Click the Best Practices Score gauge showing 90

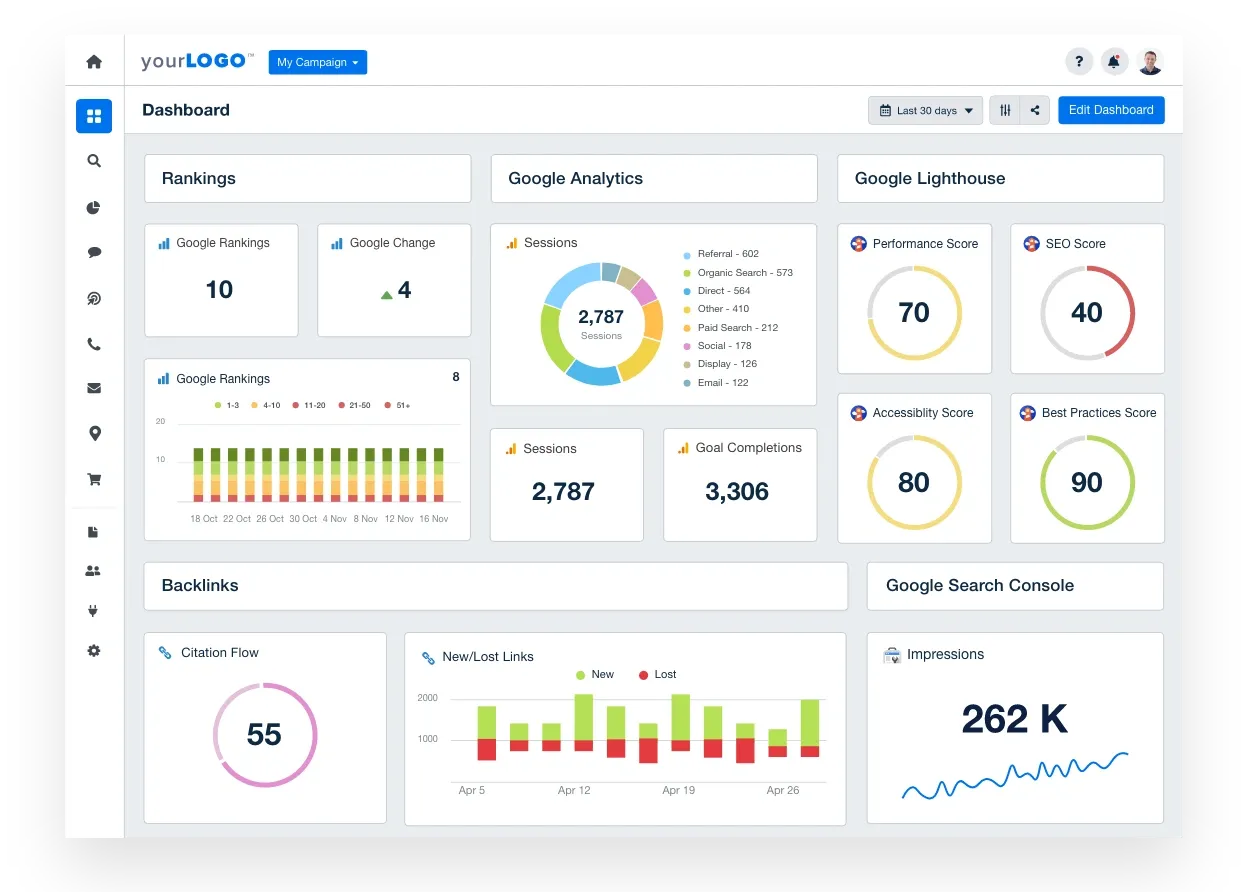(x=1087, y=483)
